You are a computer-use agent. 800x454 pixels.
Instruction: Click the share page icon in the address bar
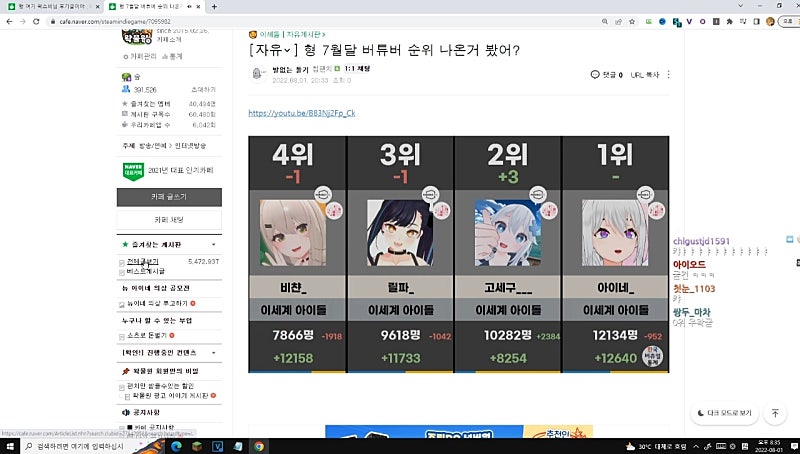618,21
